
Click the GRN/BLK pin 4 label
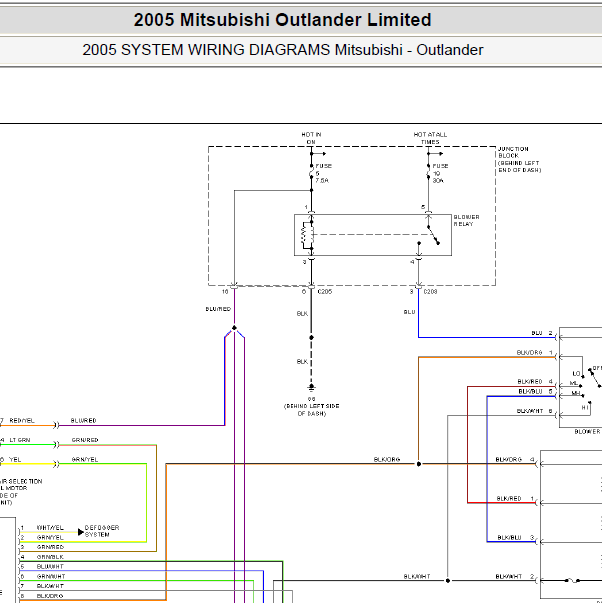pos(50,556)
